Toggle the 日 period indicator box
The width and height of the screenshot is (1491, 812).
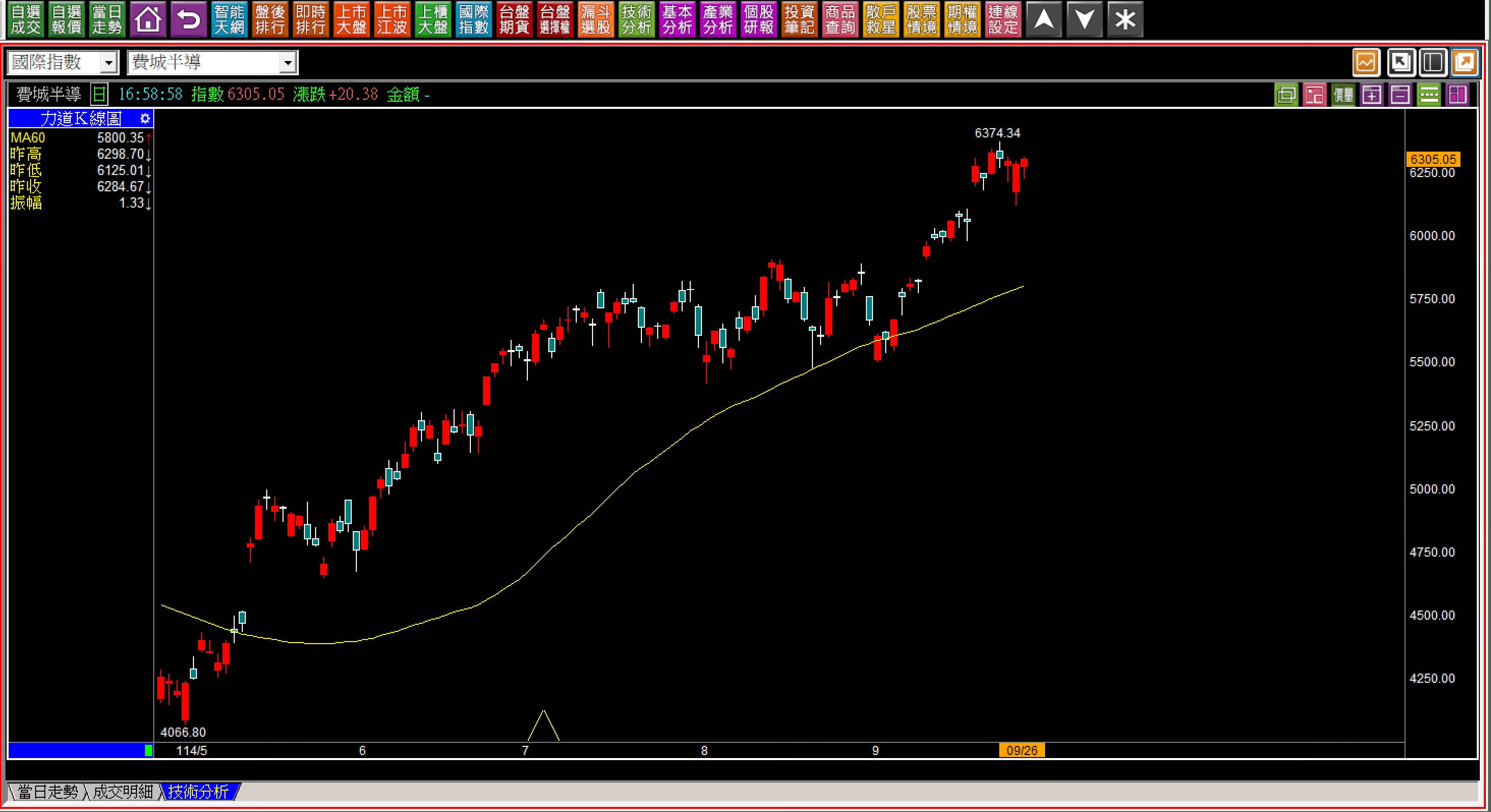(100, 94)
